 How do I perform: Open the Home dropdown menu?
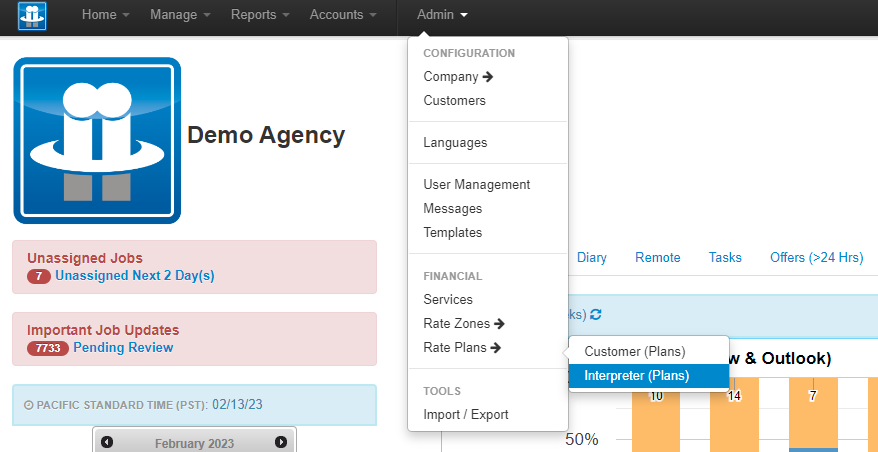(105, 15)
